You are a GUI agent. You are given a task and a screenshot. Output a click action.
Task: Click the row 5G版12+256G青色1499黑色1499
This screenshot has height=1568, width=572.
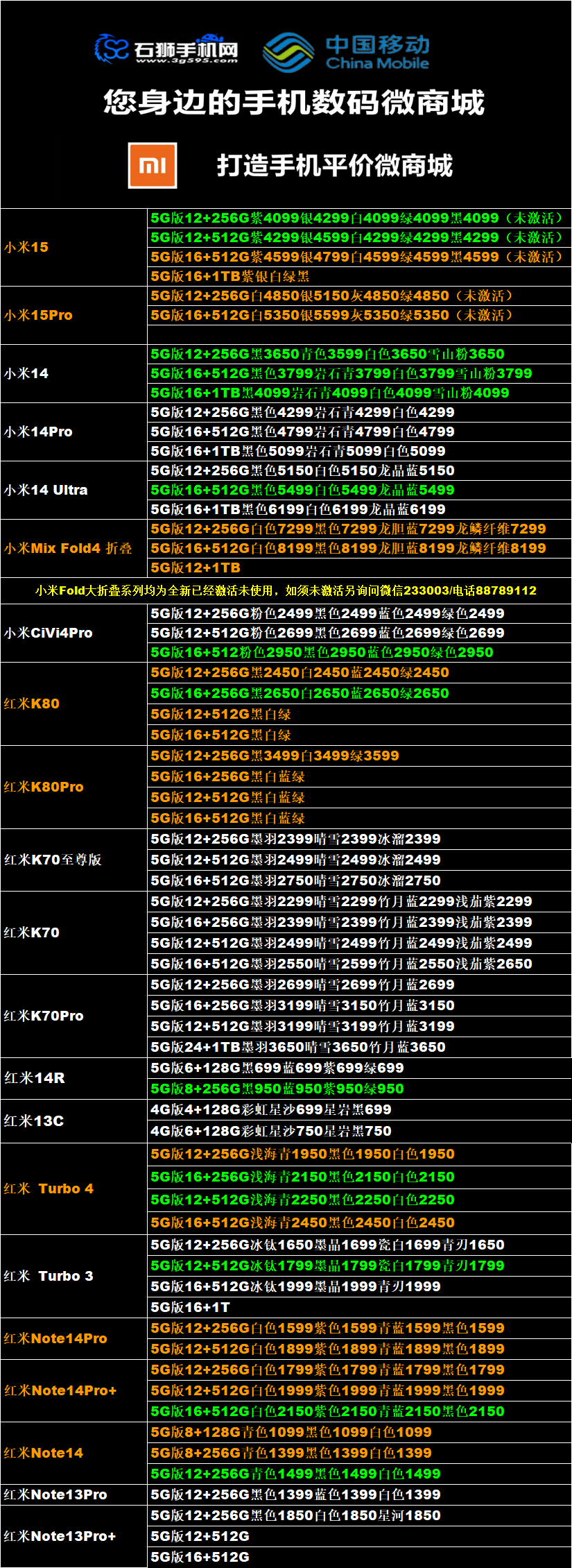359,1474
